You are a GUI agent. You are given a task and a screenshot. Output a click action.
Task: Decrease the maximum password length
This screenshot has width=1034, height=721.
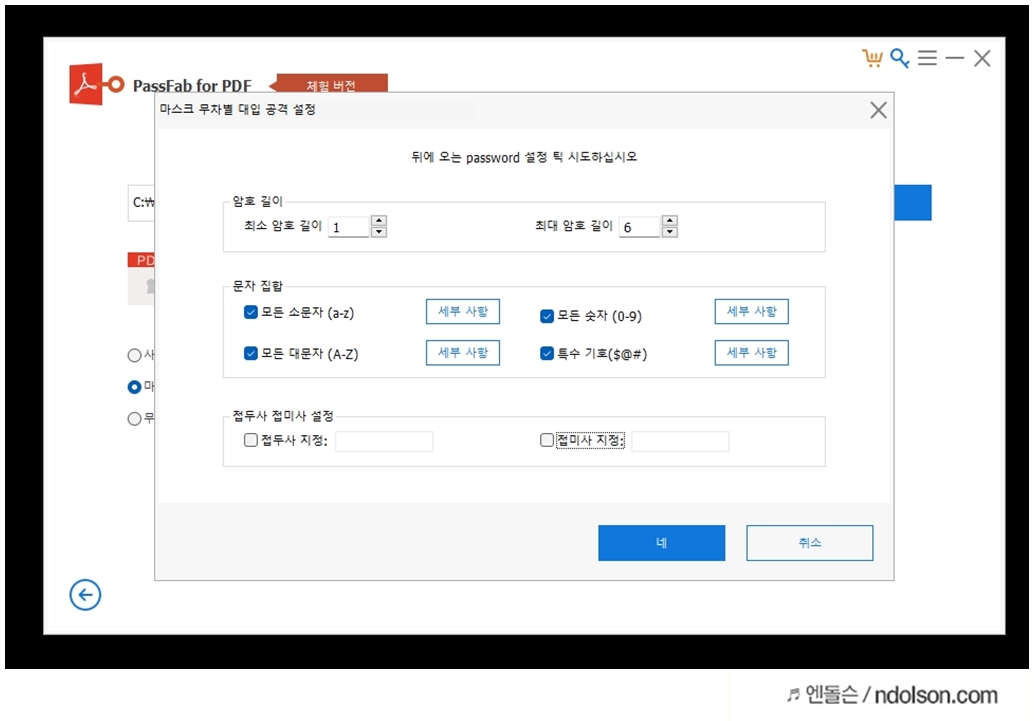(669, 232)
